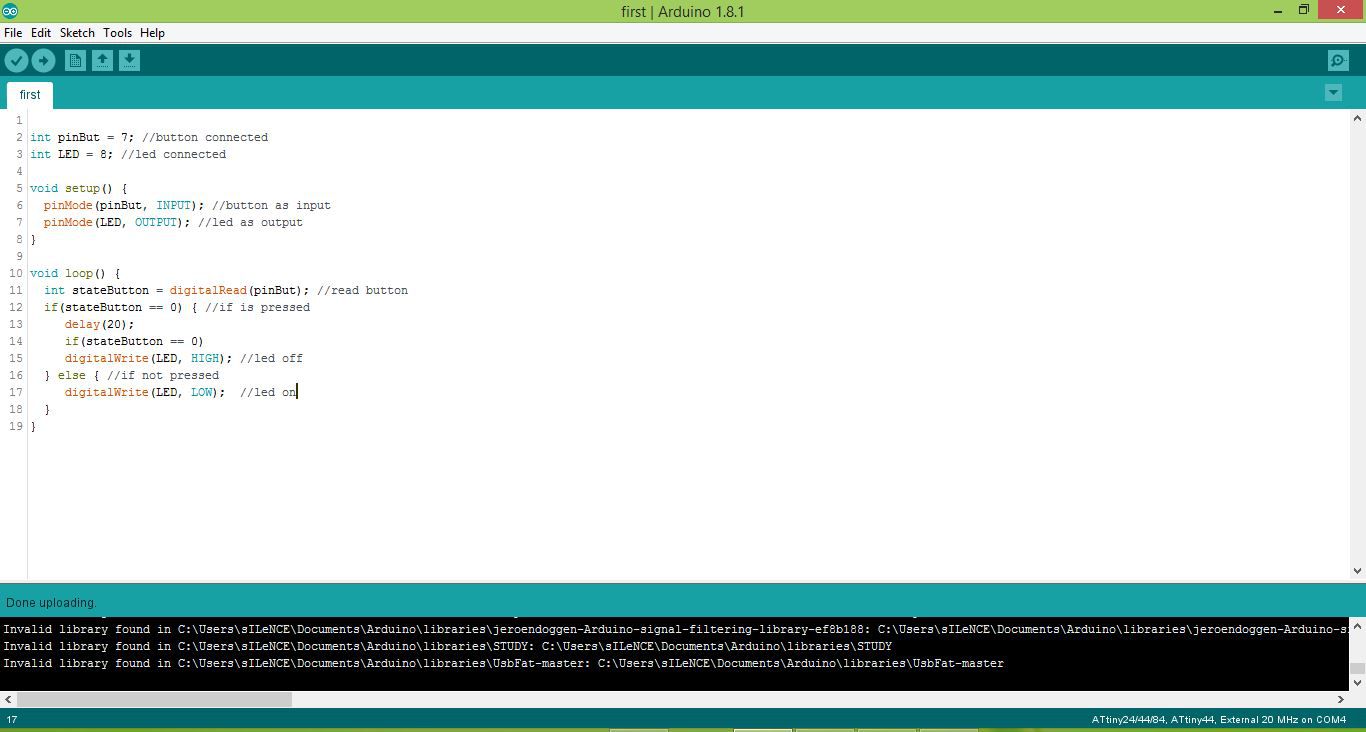1366x732 pixels.
Task: Click the console horizontal scrollbar left arrow
Action: tap(8, 699)
